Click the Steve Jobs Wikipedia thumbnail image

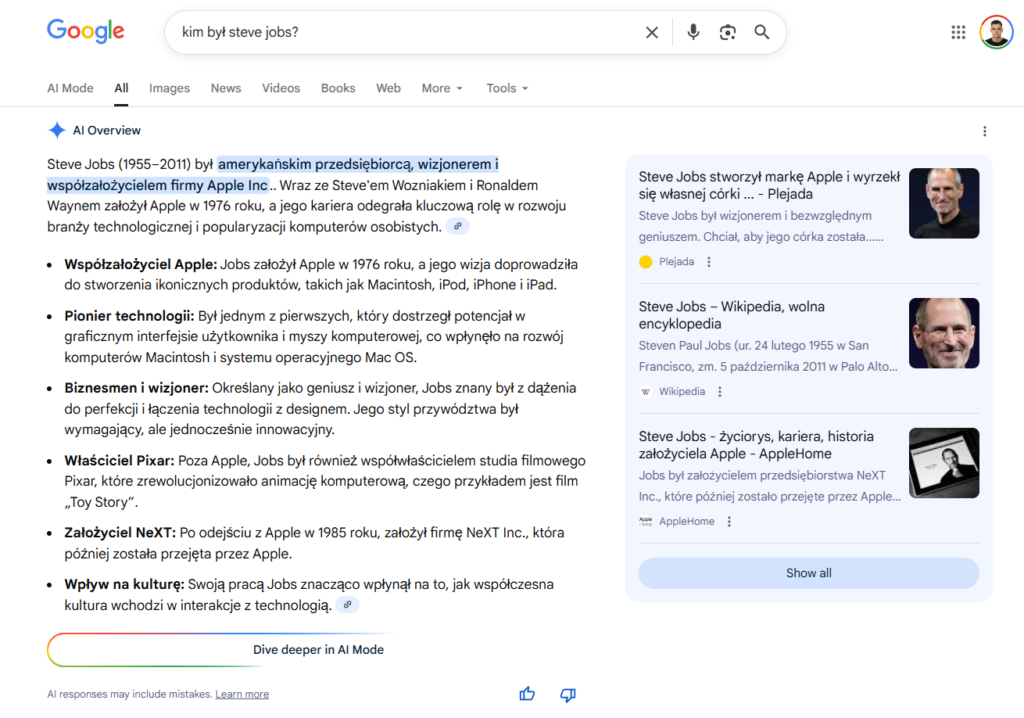[943, 333]
